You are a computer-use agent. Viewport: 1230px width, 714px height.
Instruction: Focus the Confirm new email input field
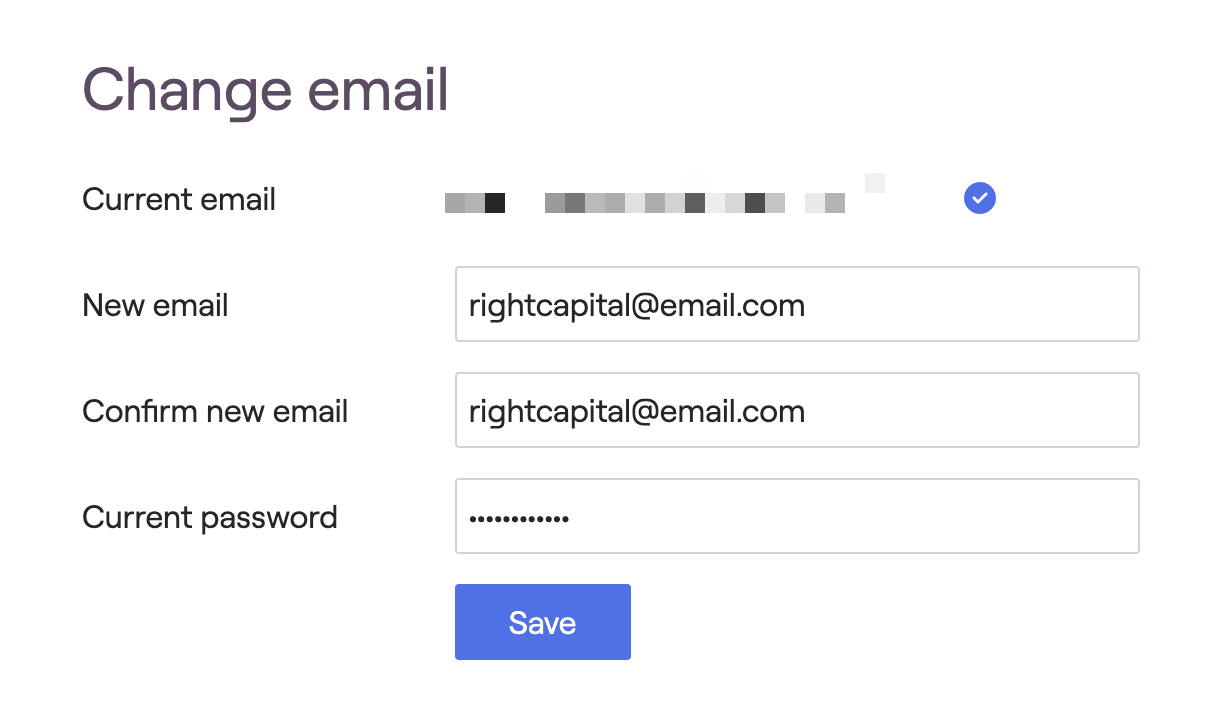tap(797, 410)
